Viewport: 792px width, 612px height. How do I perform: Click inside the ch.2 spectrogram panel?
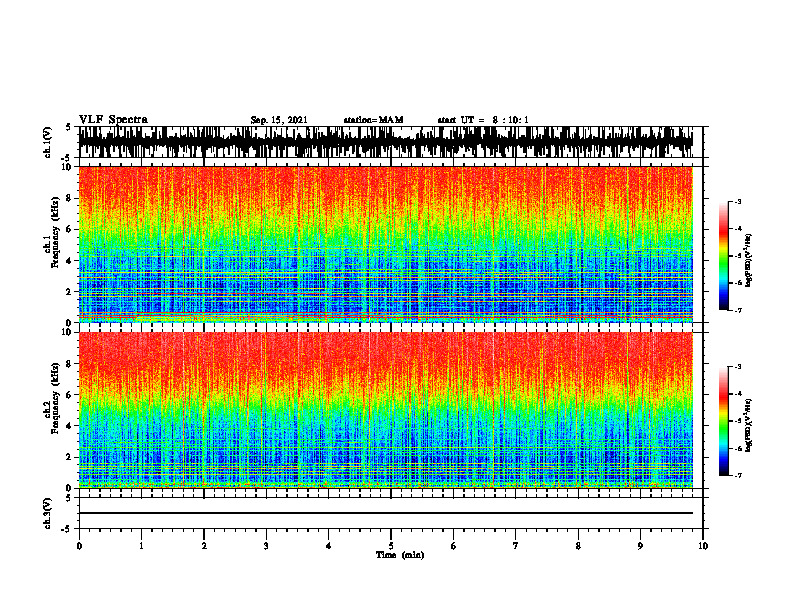(x=385, y=410)
